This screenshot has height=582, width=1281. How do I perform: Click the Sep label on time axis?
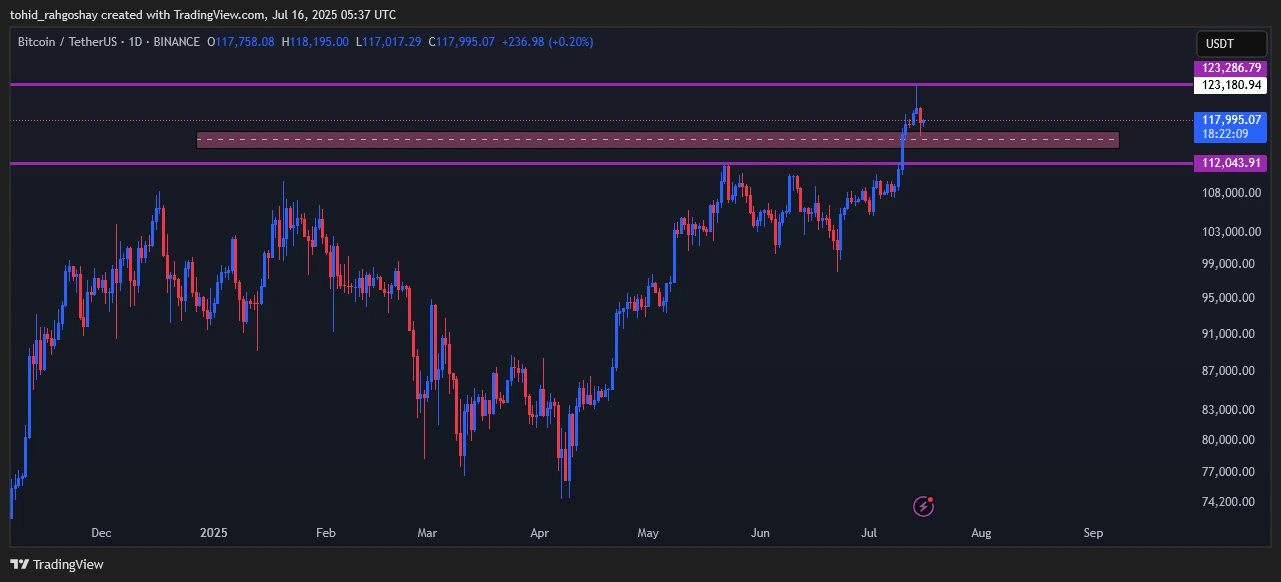(x=1093, y=533)
